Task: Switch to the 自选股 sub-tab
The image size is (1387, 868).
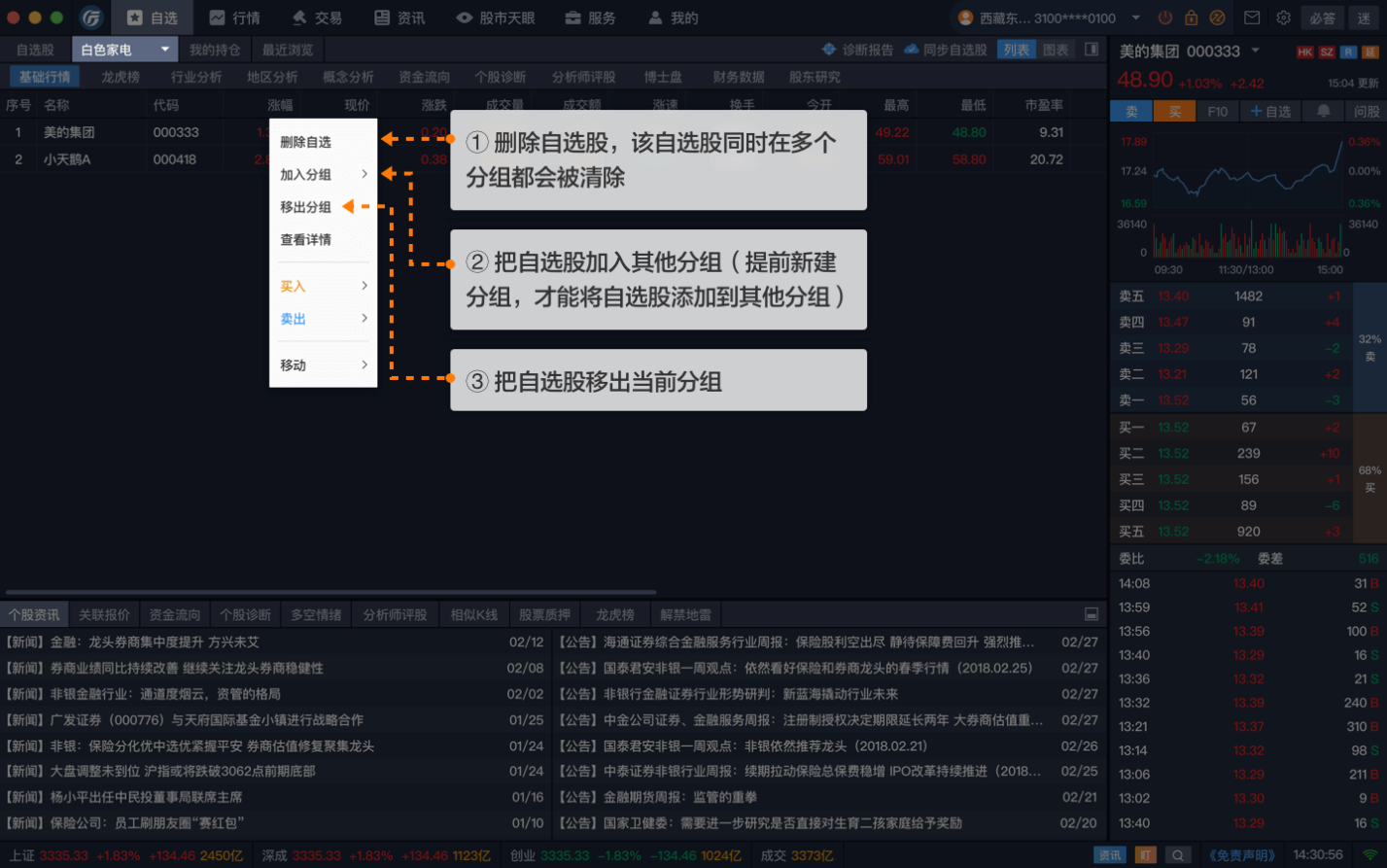Action: (36, 50)
